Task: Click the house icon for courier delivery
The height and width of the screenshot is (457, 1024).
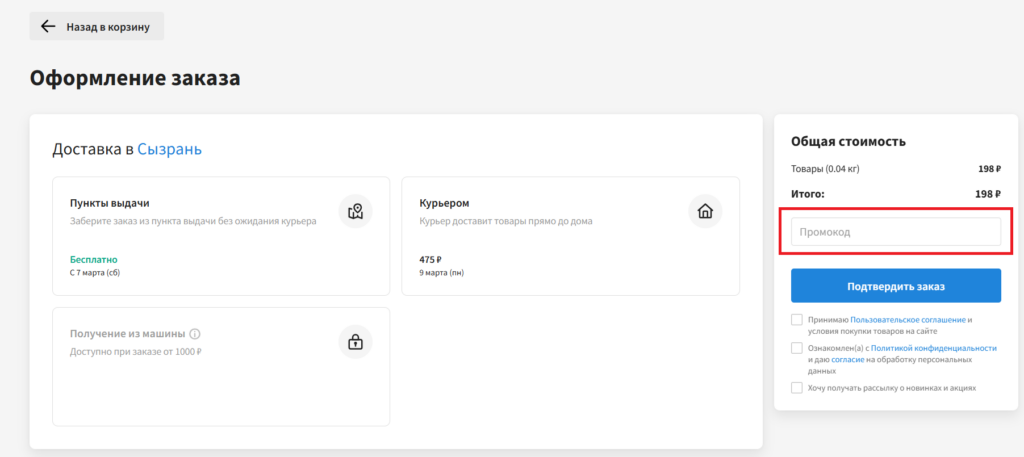Action: point(705,211)
